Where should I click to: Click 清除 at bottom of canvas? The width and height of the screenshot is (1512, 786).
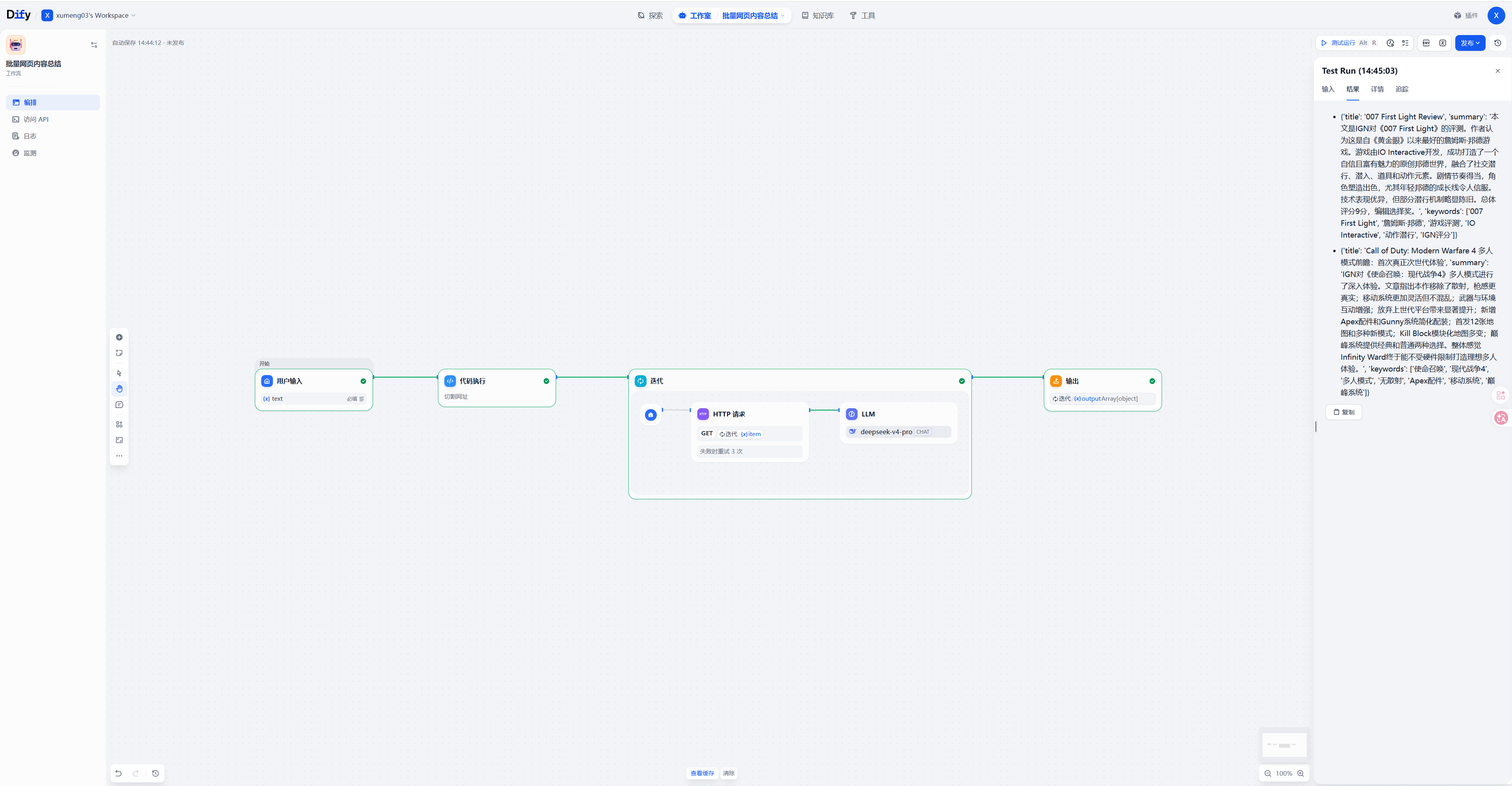tap(728, 773)
